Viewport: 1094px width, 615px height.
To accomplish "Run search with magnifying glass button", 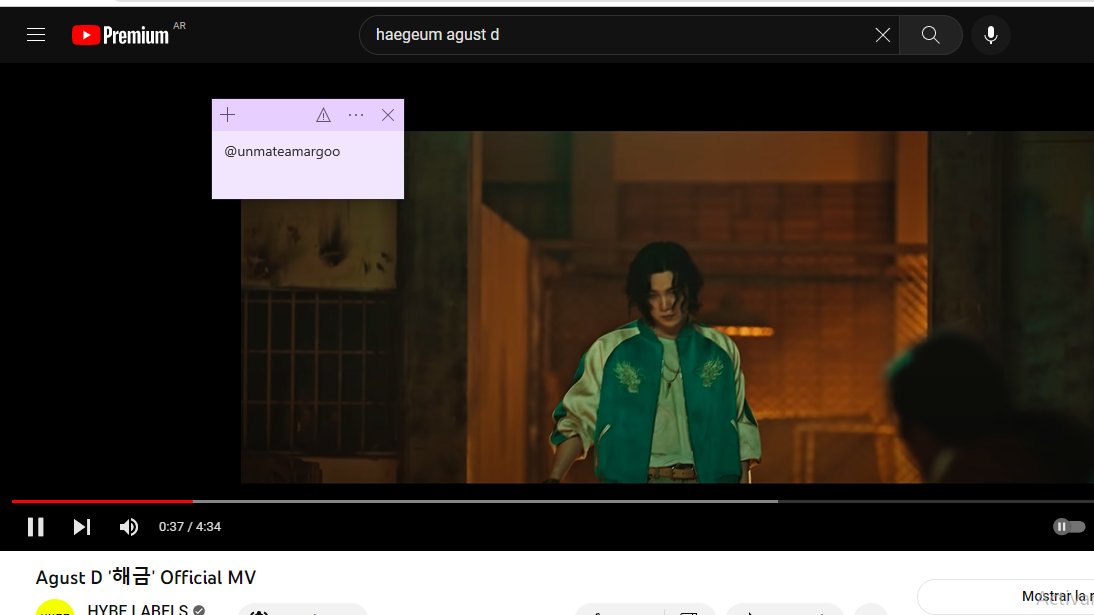I will click(x=931, y=35).
